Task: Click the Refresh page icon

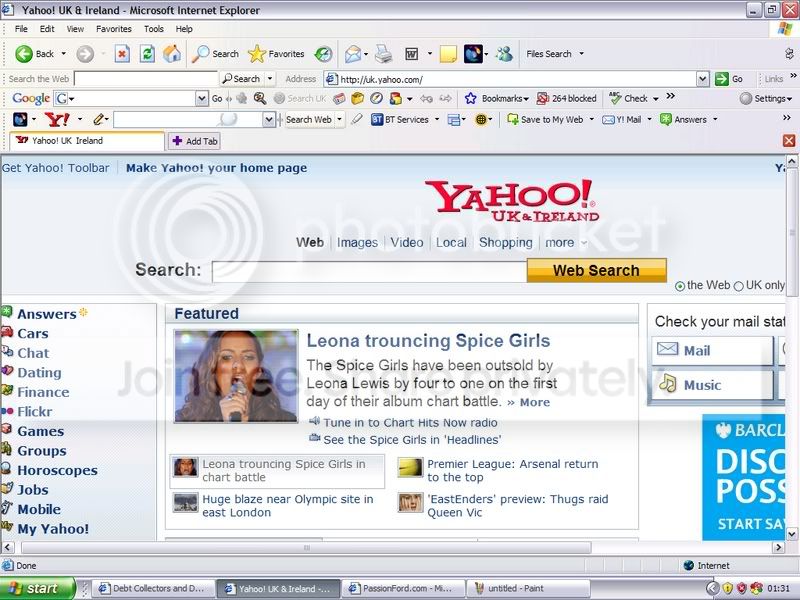Action: pos(147,54)
